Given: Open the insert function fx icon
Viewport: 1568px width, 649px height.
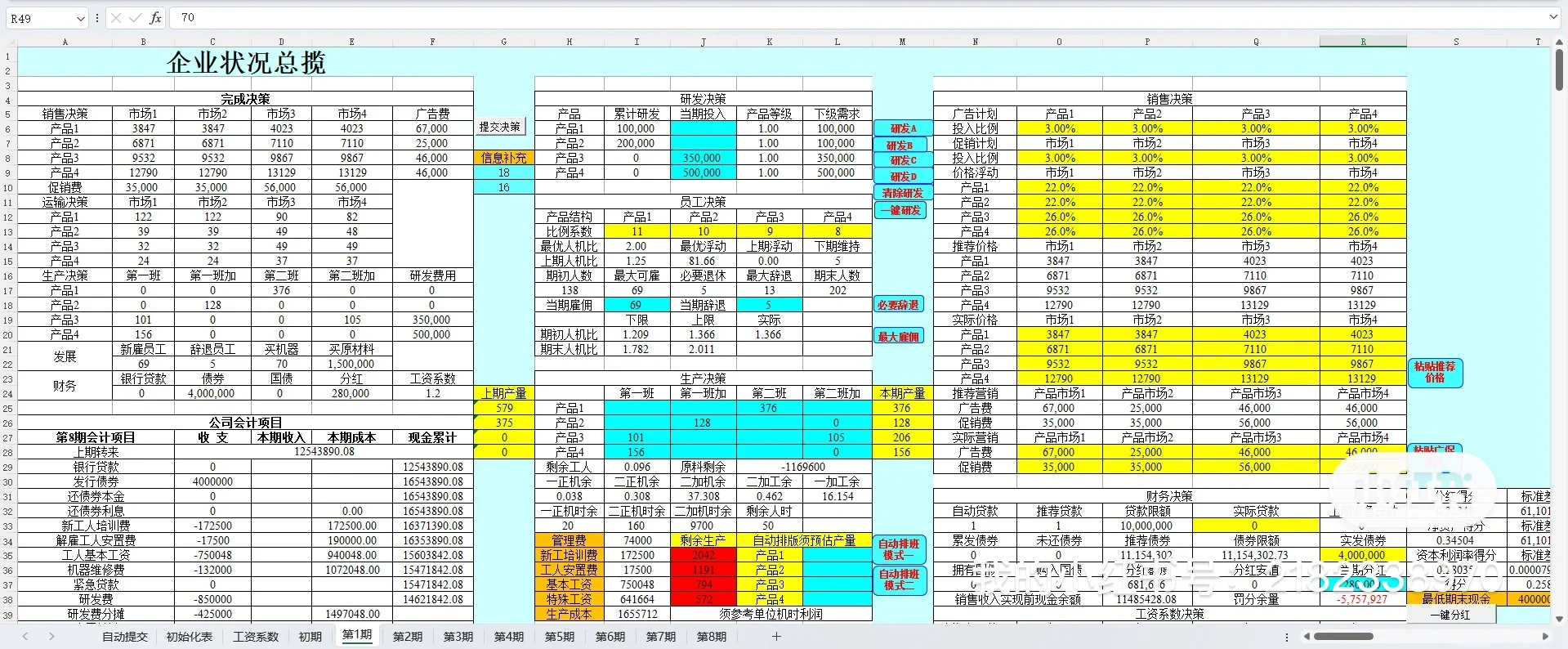Looking at the screenshot, I should (155, 18).
